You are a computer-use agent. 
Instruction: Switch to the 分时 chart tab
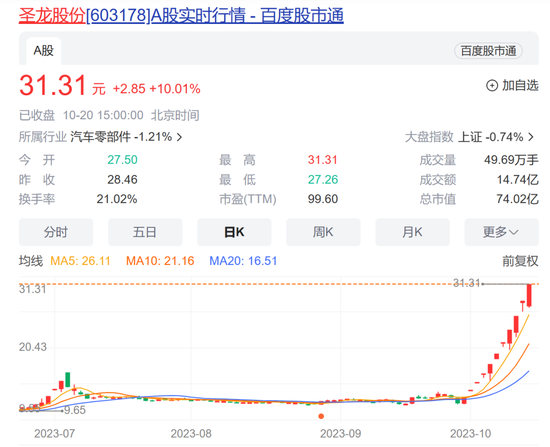56,232
